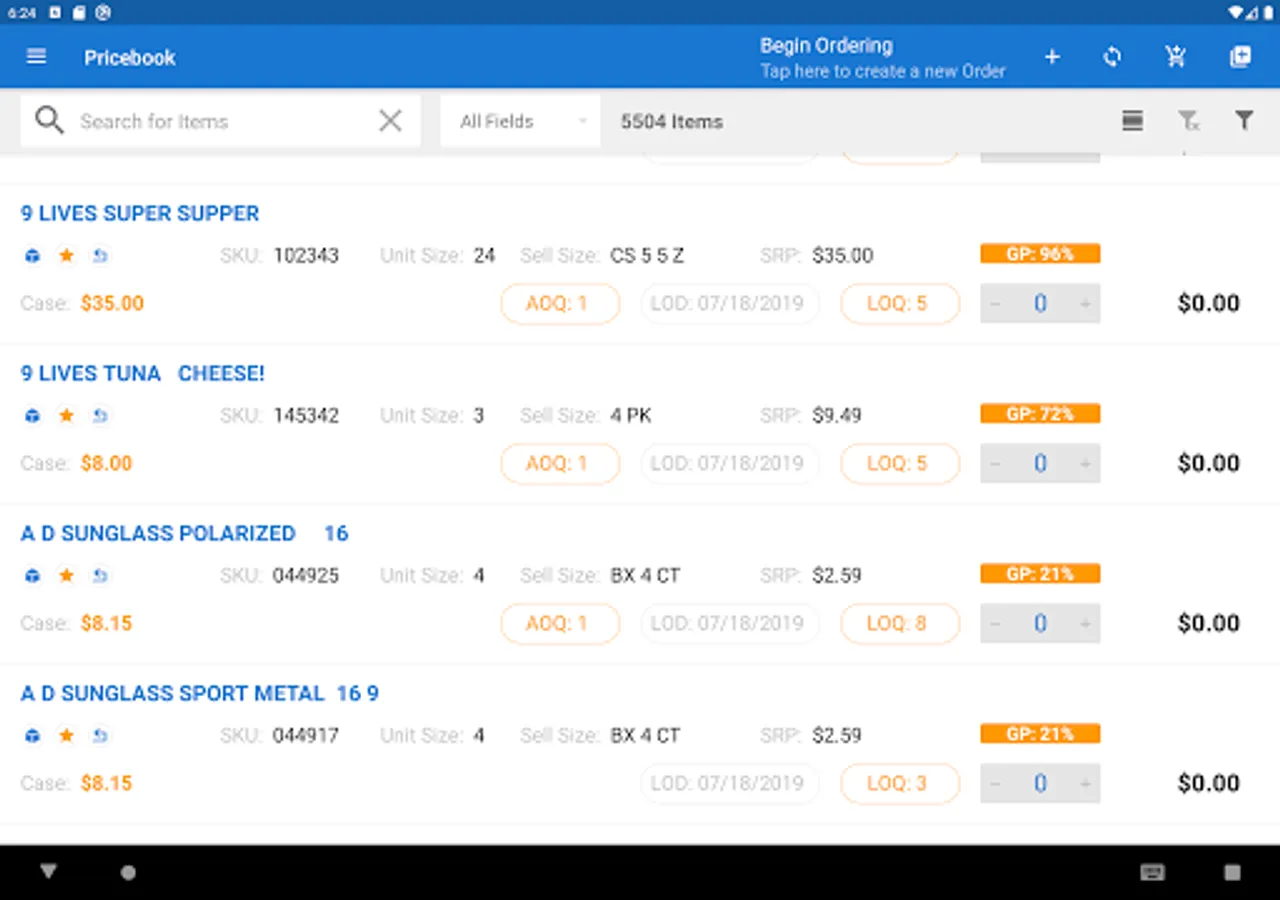Tap the LOD date for A D SUNGLASS POLARIZED
1280x900 pixels.
[x=730, y=623]
